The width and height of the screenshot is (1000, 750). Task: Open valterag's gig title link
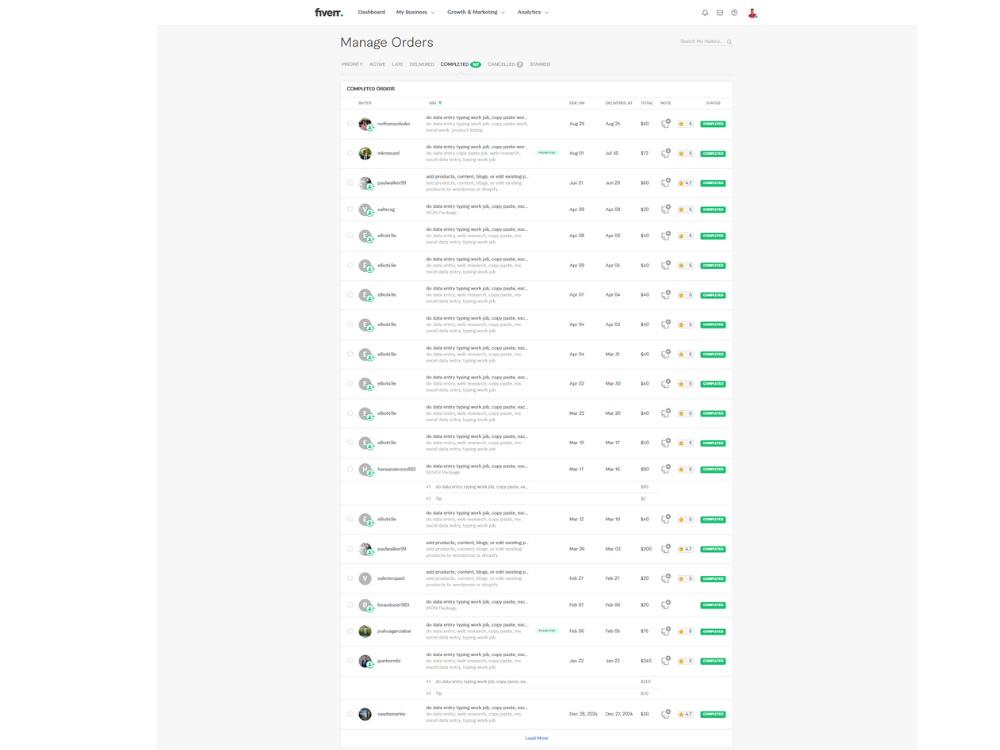coord(476,207)
